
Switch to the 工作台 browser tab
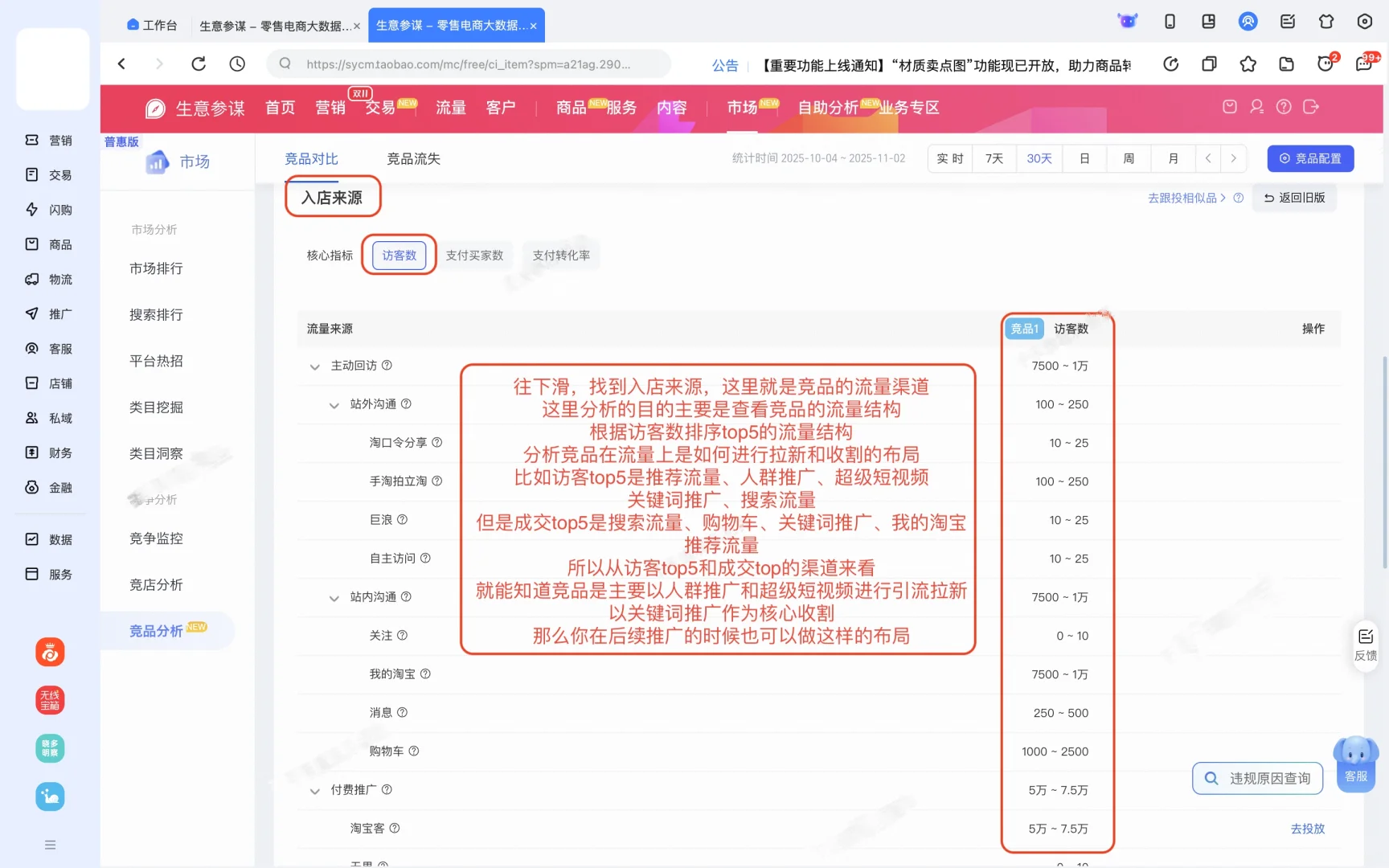152,25
